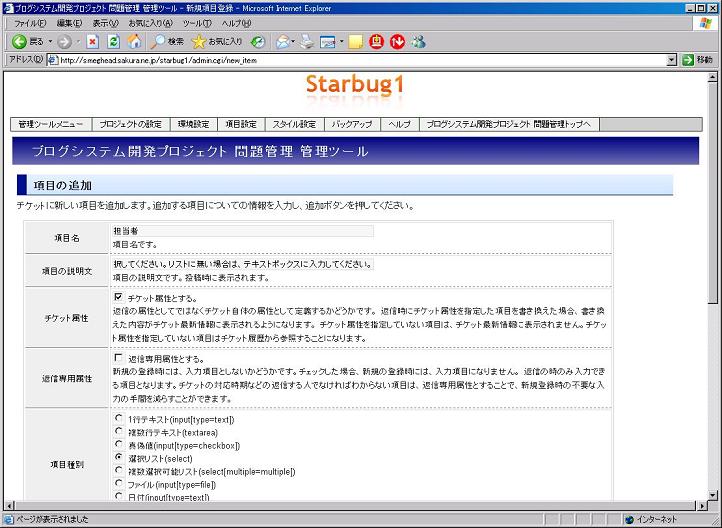
Task: Open the 表示(V) menu
Action: 105,23
